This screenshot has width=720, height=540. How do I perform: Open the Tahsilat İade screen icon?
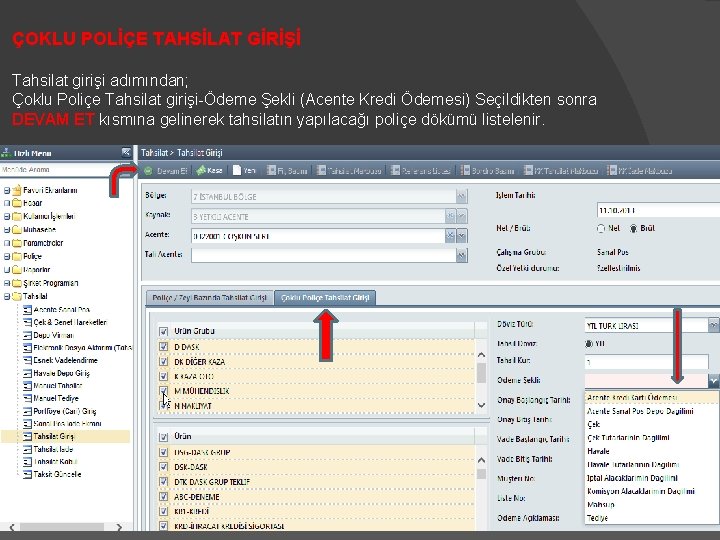(x=28, y=449)
